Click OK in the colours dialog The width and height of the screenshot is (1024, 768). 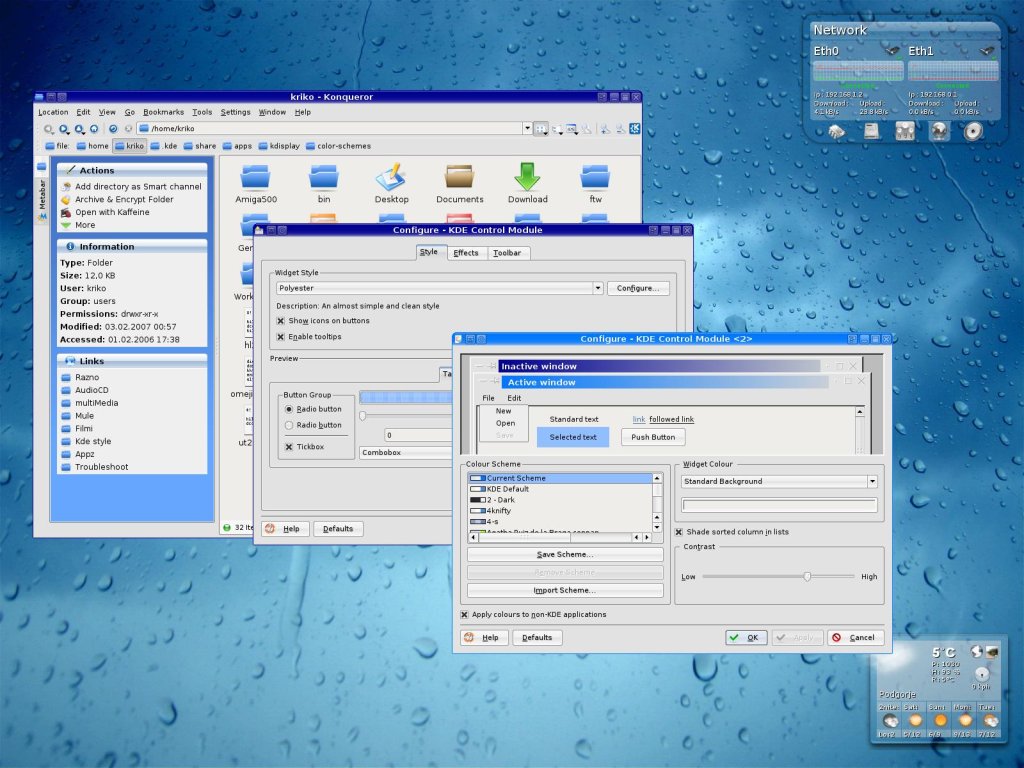click(x=746, y=637)
